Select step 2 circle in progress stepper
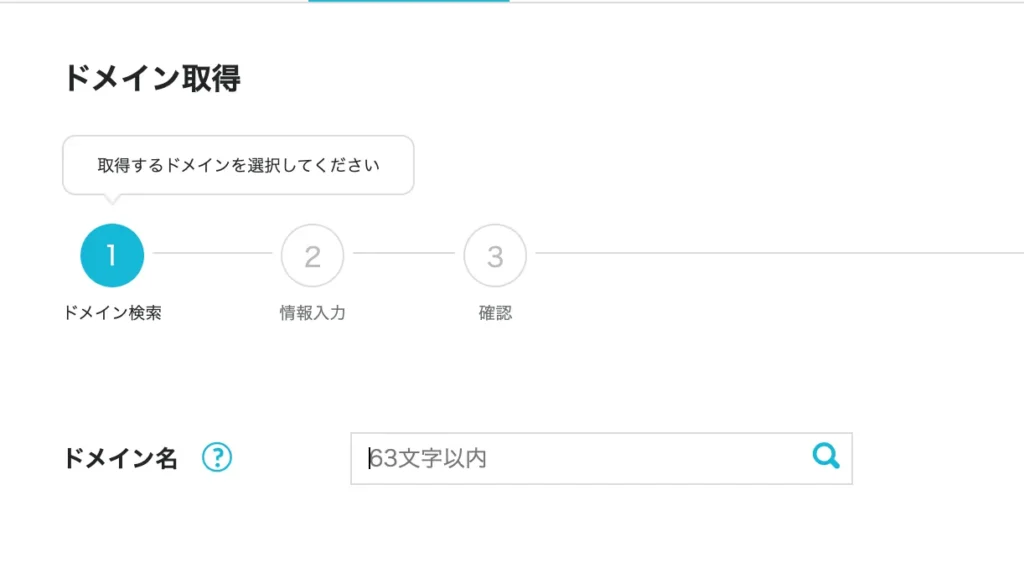Viewport: 1024px width, 588px height. click(312, 255)
